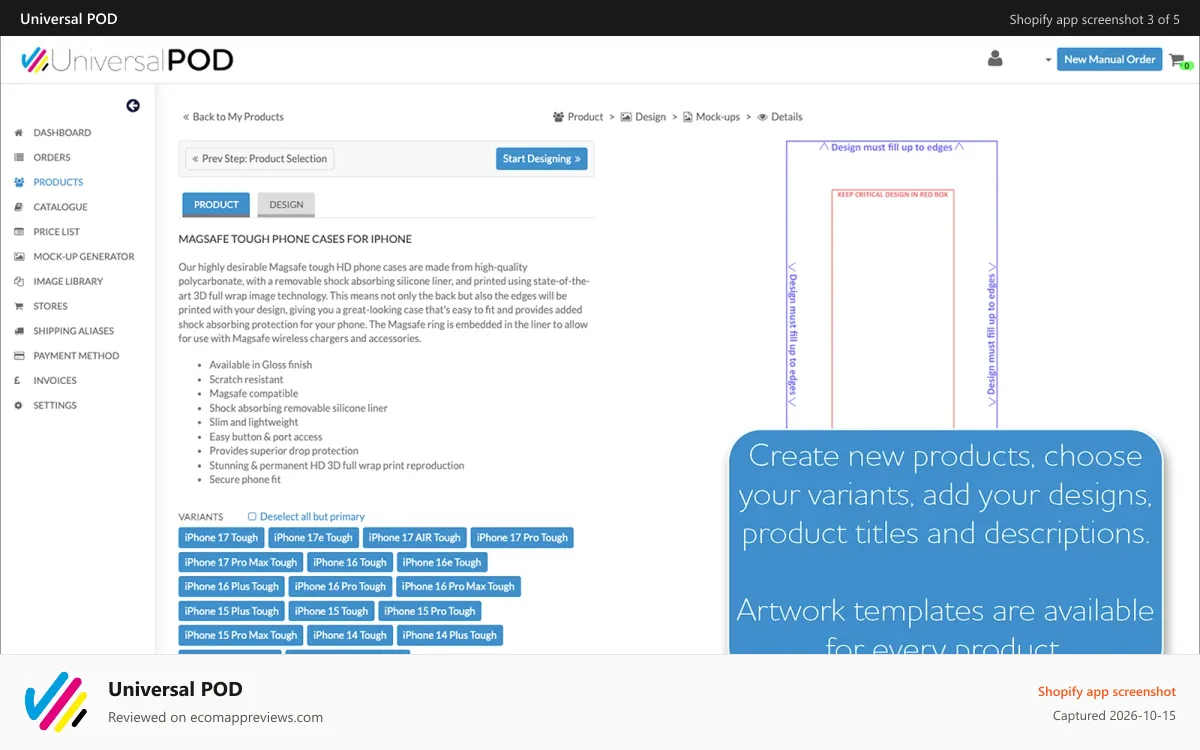The image size is (1200, 750).
Task: Click the Image Library icon
Action: point(18,281)
